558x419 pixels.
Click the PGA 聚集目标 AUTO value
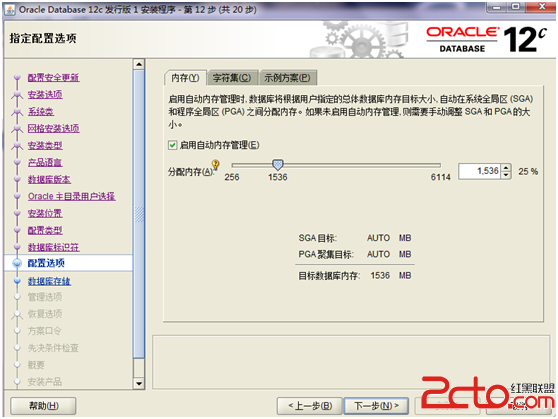[x=378, y=255]
